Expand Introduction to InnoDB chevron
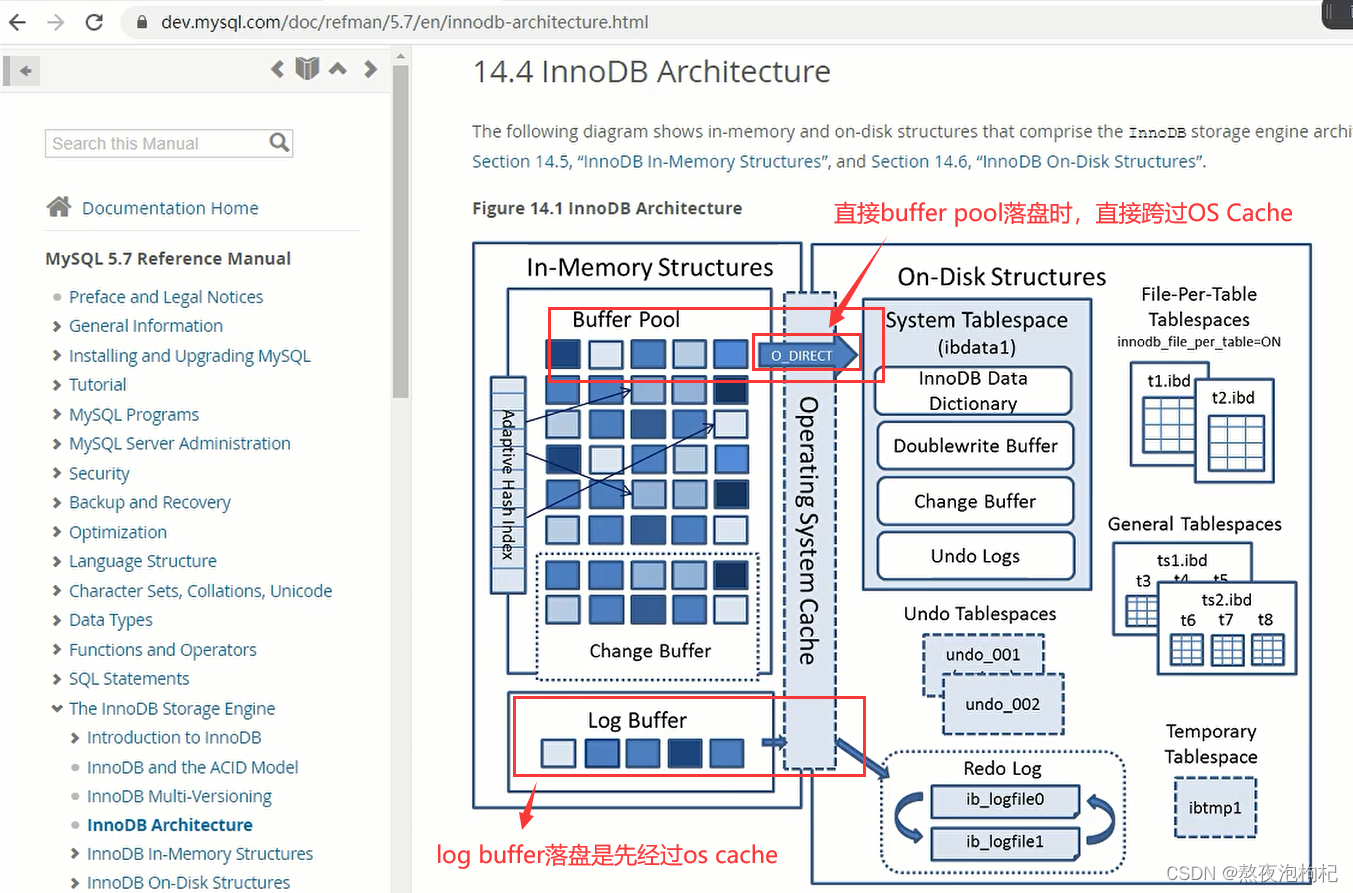Image resolution: width=1353 pixels, height=893 pixels. tap(75, 738)
